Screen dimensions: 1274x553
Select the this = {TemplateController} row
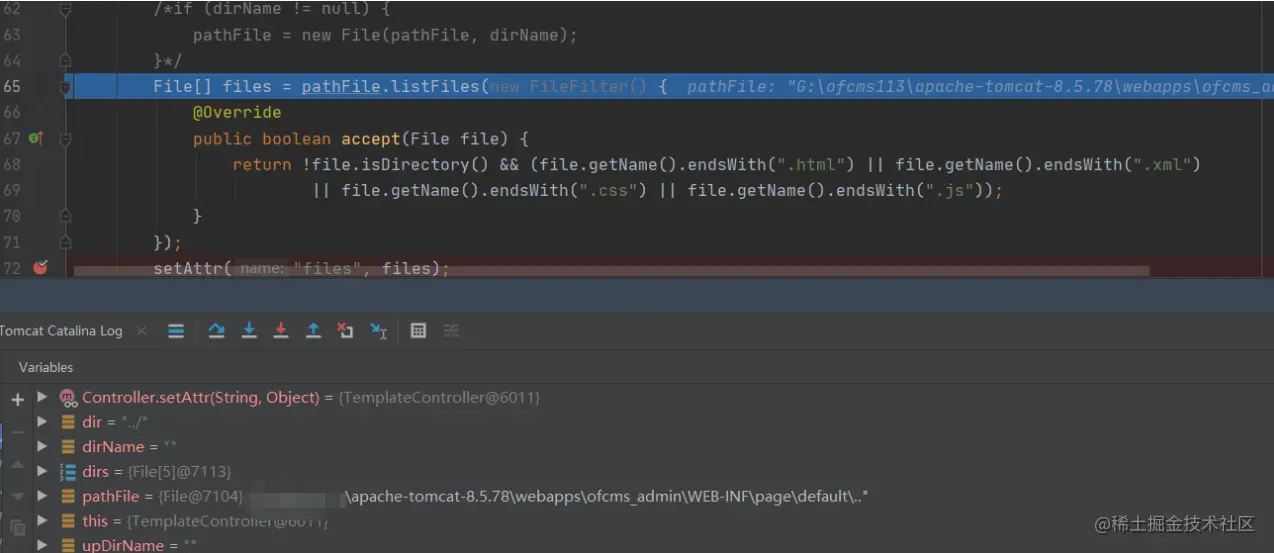pos(655,521)
